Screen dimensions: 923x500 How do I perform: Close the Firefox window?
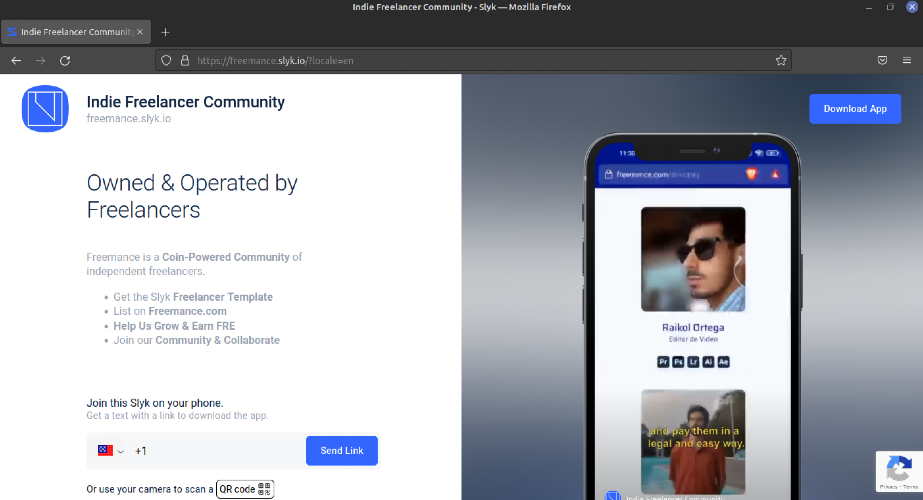912,7
